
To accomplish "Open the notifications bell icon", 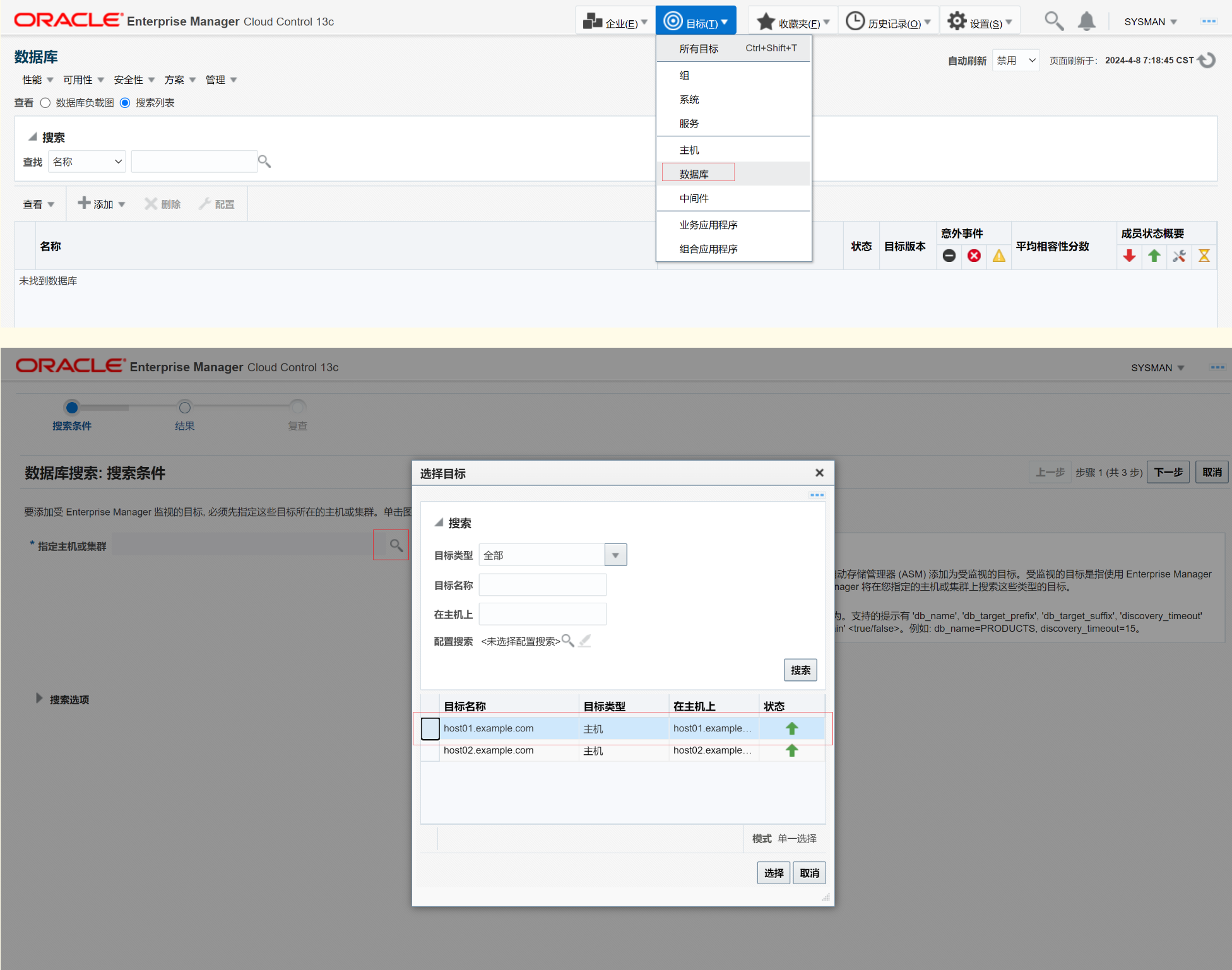I will [x=1086, y=21].
